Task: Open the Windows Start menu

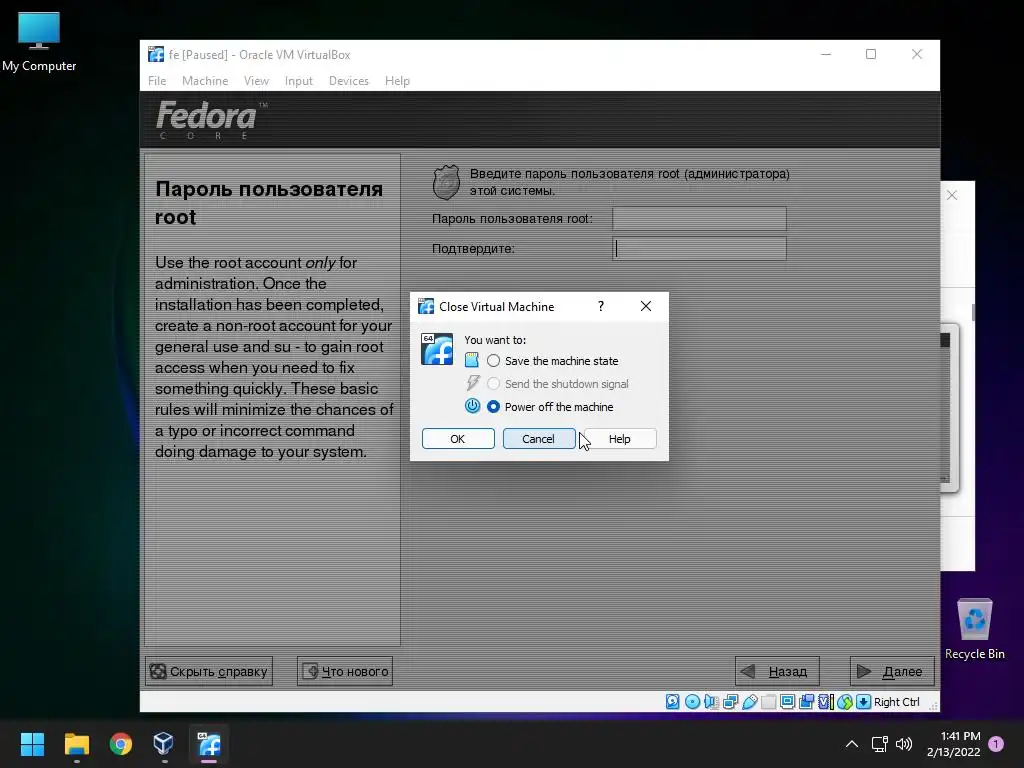Action: (x=32, y=744)
